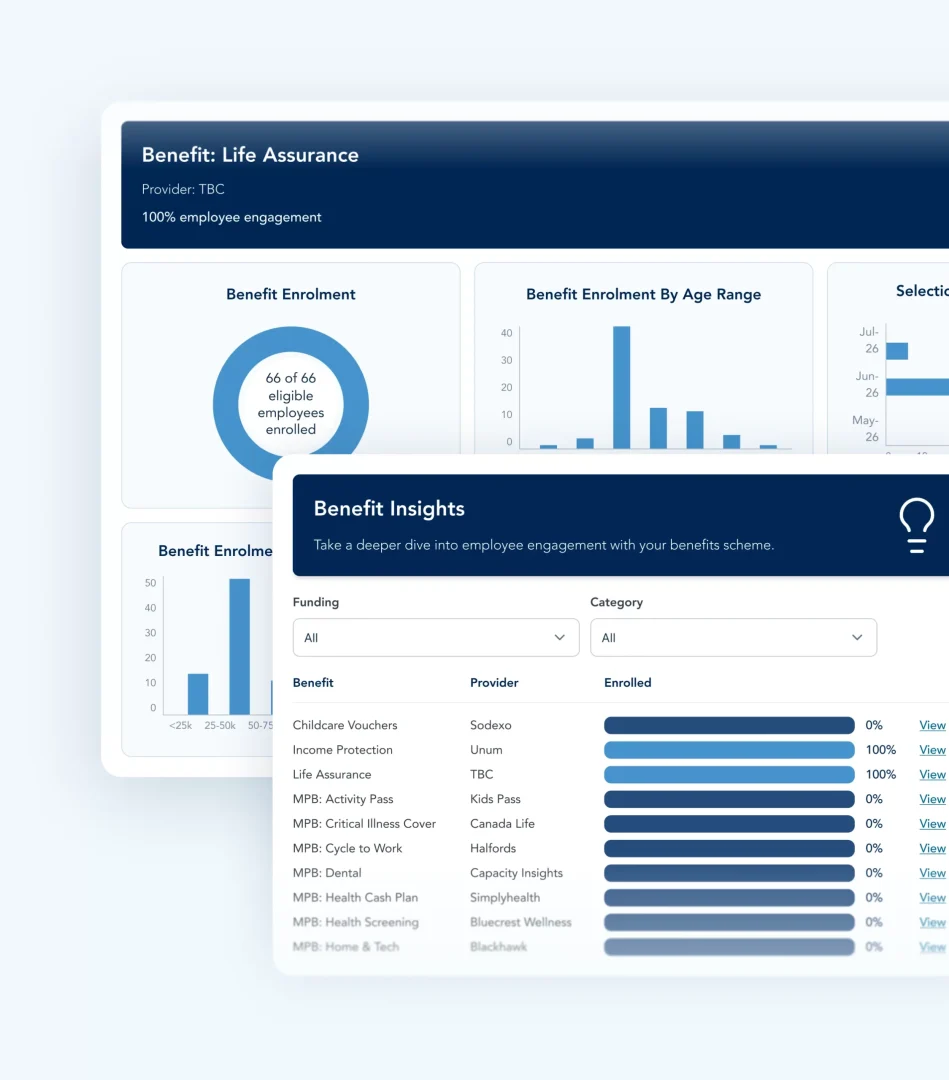Click the 100% employee engagement text
This screenshot has height=1080, width=949.
(231, 217)
